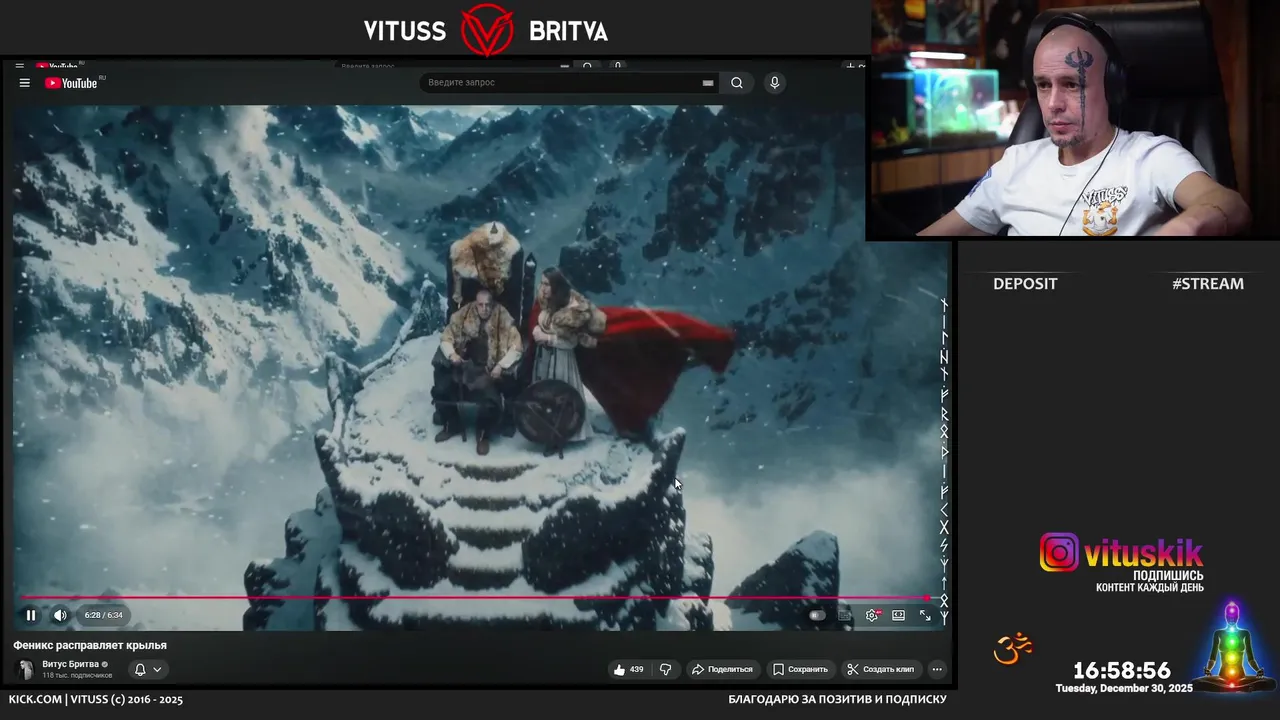Viewport: 1280px width, 720px height.
Task: Start voice search with microphone
Action: tap(774, 83)
